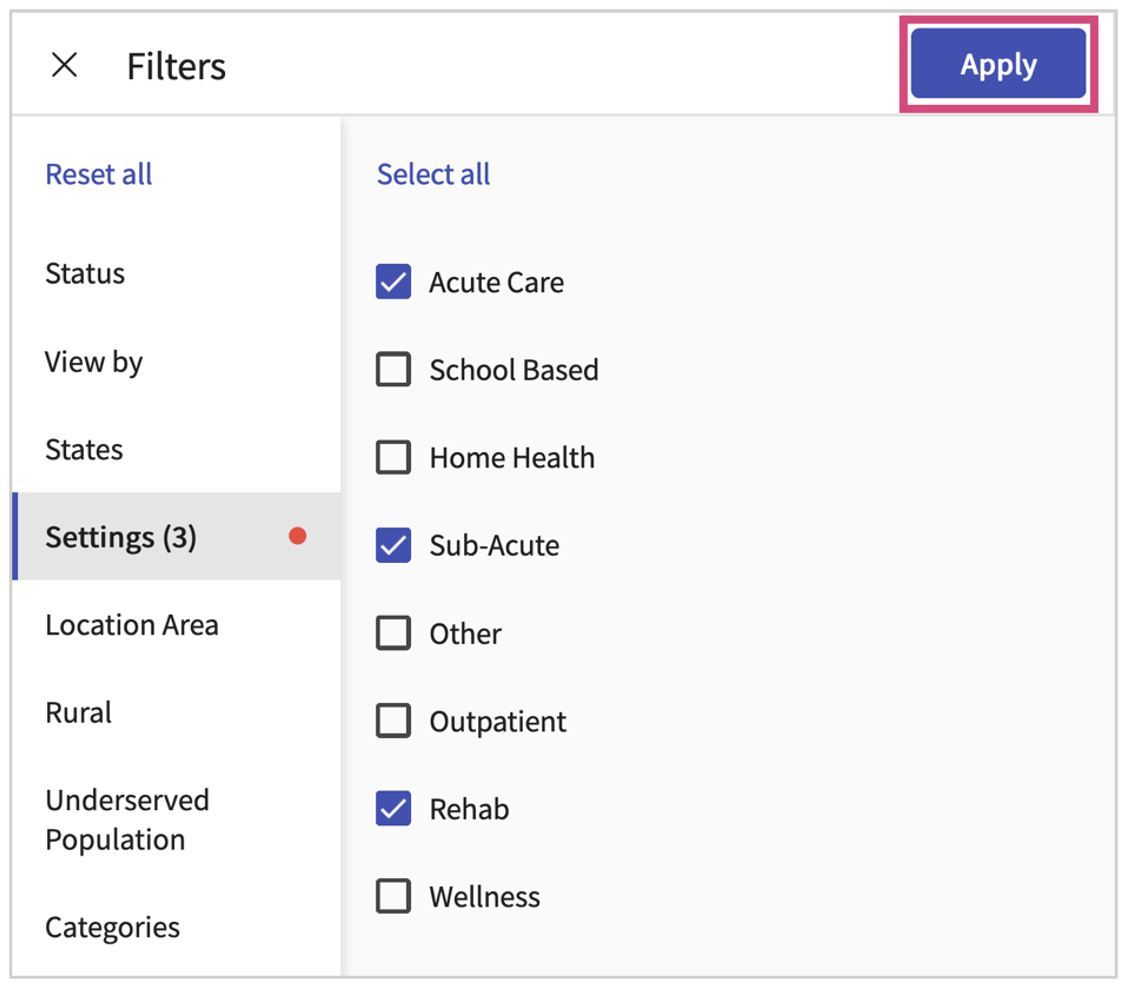This screenshot has width=1130, height=986.
Task: Enable the Home Health checkbox
Action: pyautogui.click(x=393, y=458)
